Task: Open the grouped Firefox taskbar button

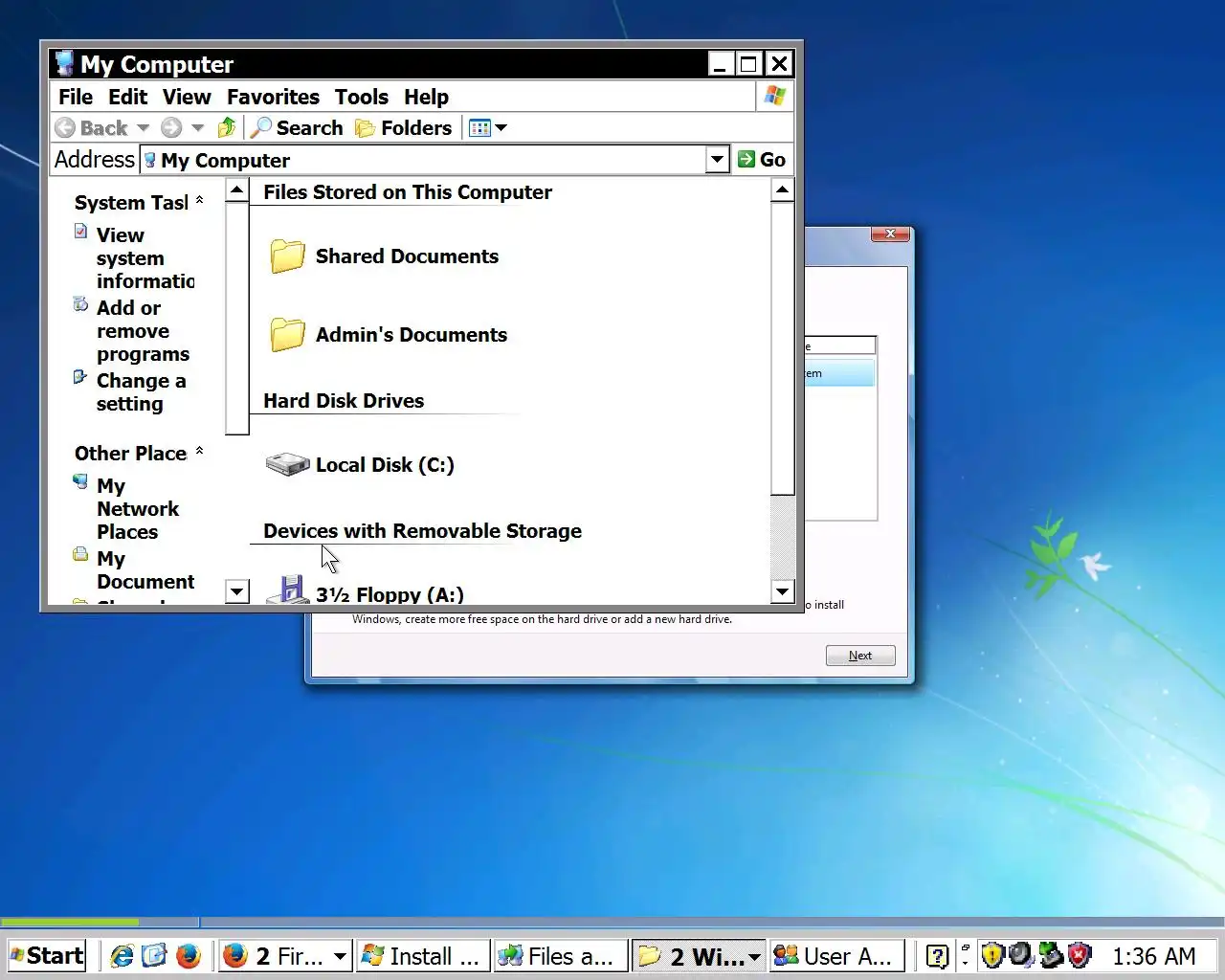Action: tap(284, 955)
